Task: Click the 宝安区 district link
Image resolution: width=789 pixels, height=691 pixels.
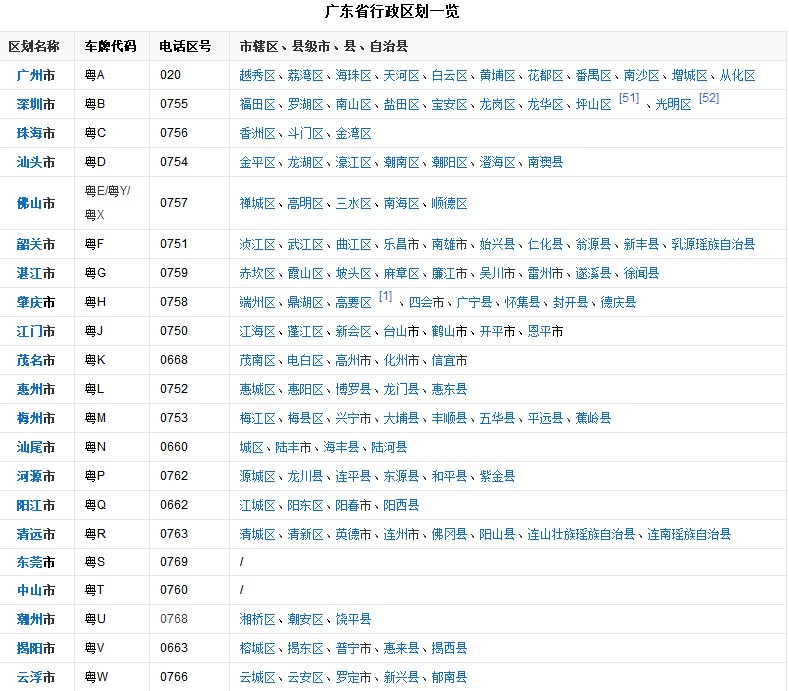Action: pos(449,104)
